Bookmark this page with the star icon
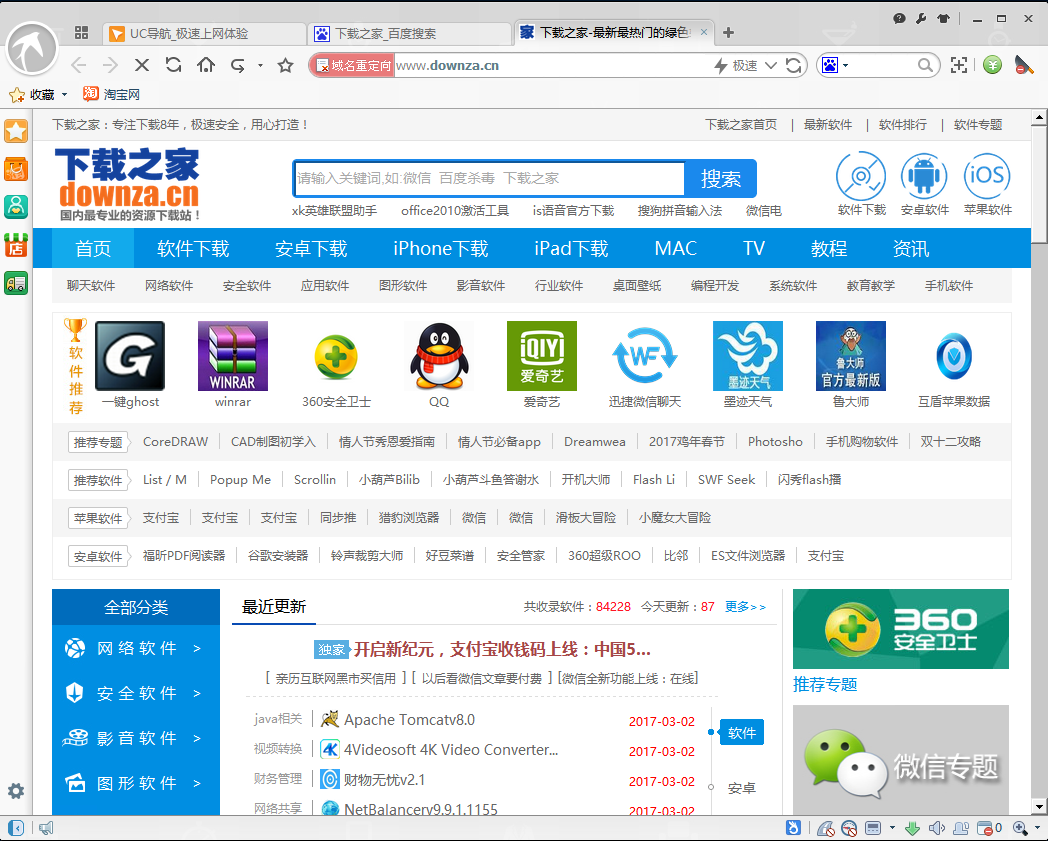Image resolution: width=1048 pixels, height=841 pixels. pos(285,65)
